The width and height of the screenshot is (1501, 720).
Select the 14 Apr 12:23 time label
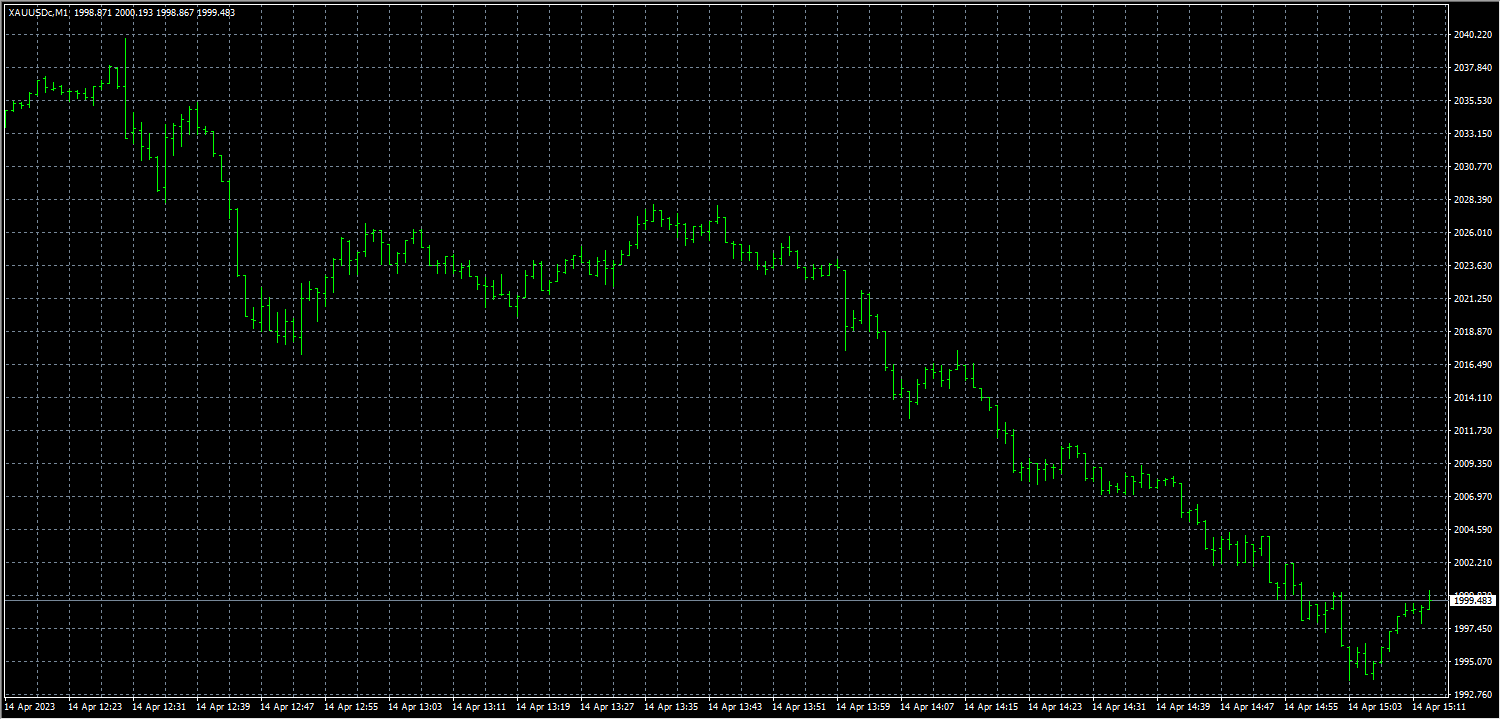(96, 707)
